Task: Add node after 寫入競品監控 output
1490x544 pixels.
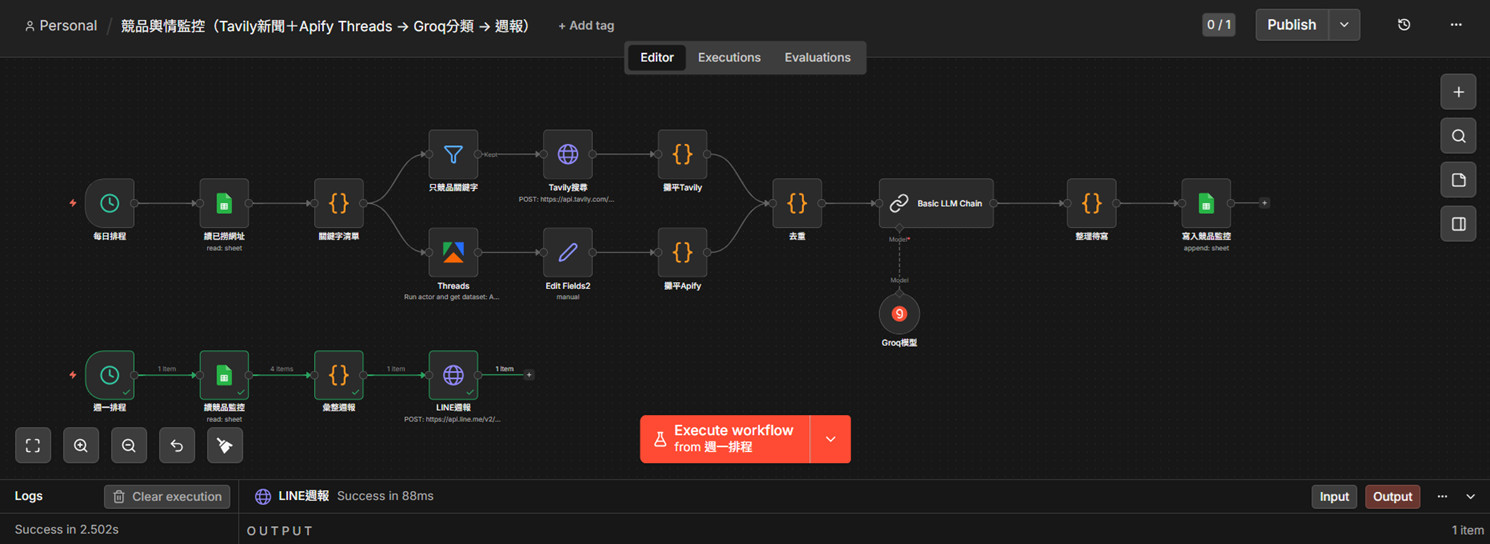Action: [x=1264, y=203]
